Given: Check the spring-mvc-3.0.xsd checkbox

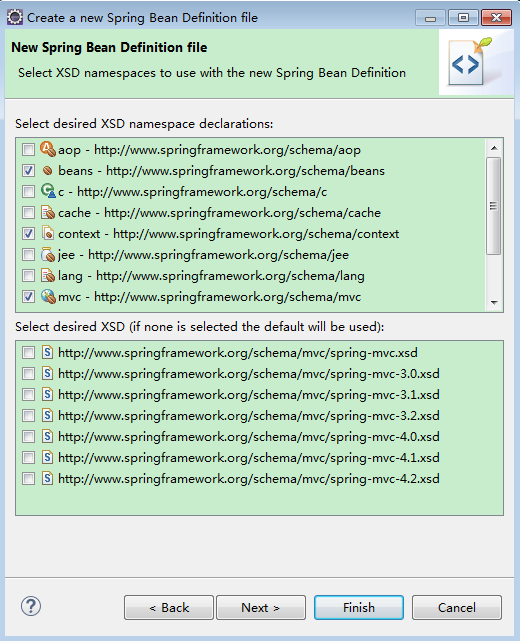Looking at the screenshot, I should (28, 373).
